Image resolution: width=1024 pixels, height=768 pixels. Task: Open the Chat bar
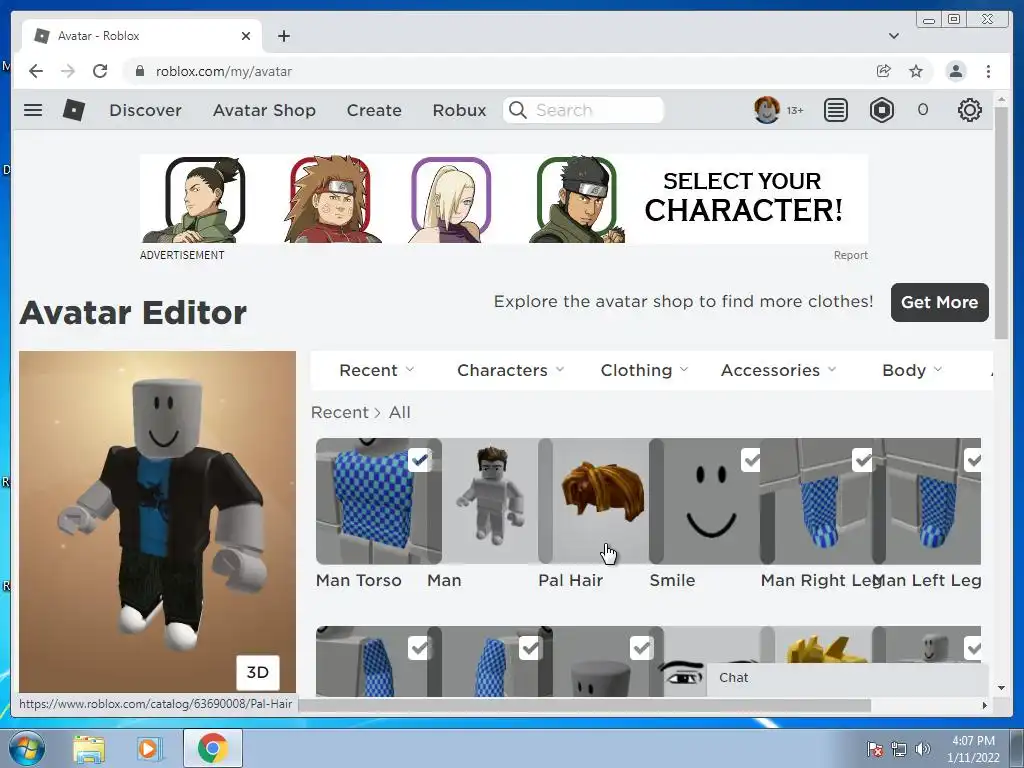point(848,678)
